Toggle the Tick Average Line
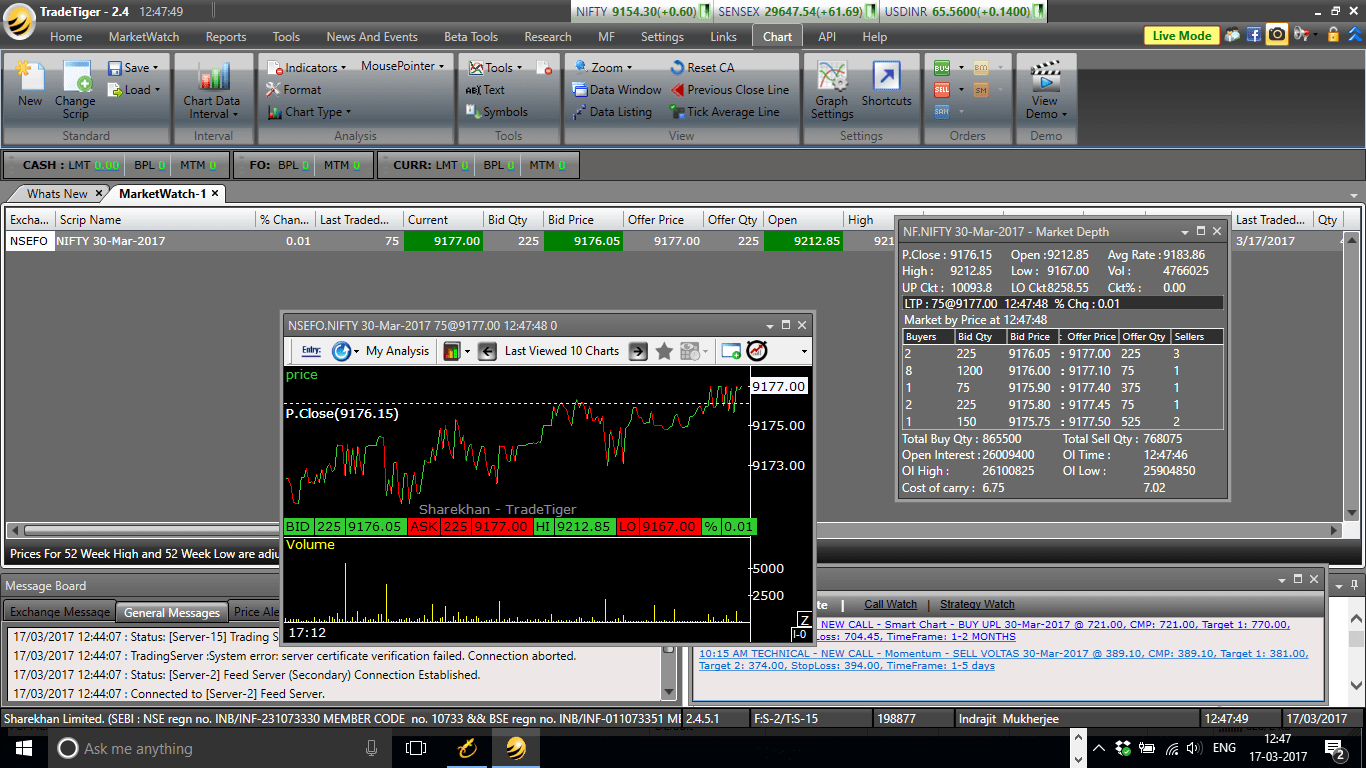Image resolution: width=1366 pixels, height=768 pixels. [723, 112]
